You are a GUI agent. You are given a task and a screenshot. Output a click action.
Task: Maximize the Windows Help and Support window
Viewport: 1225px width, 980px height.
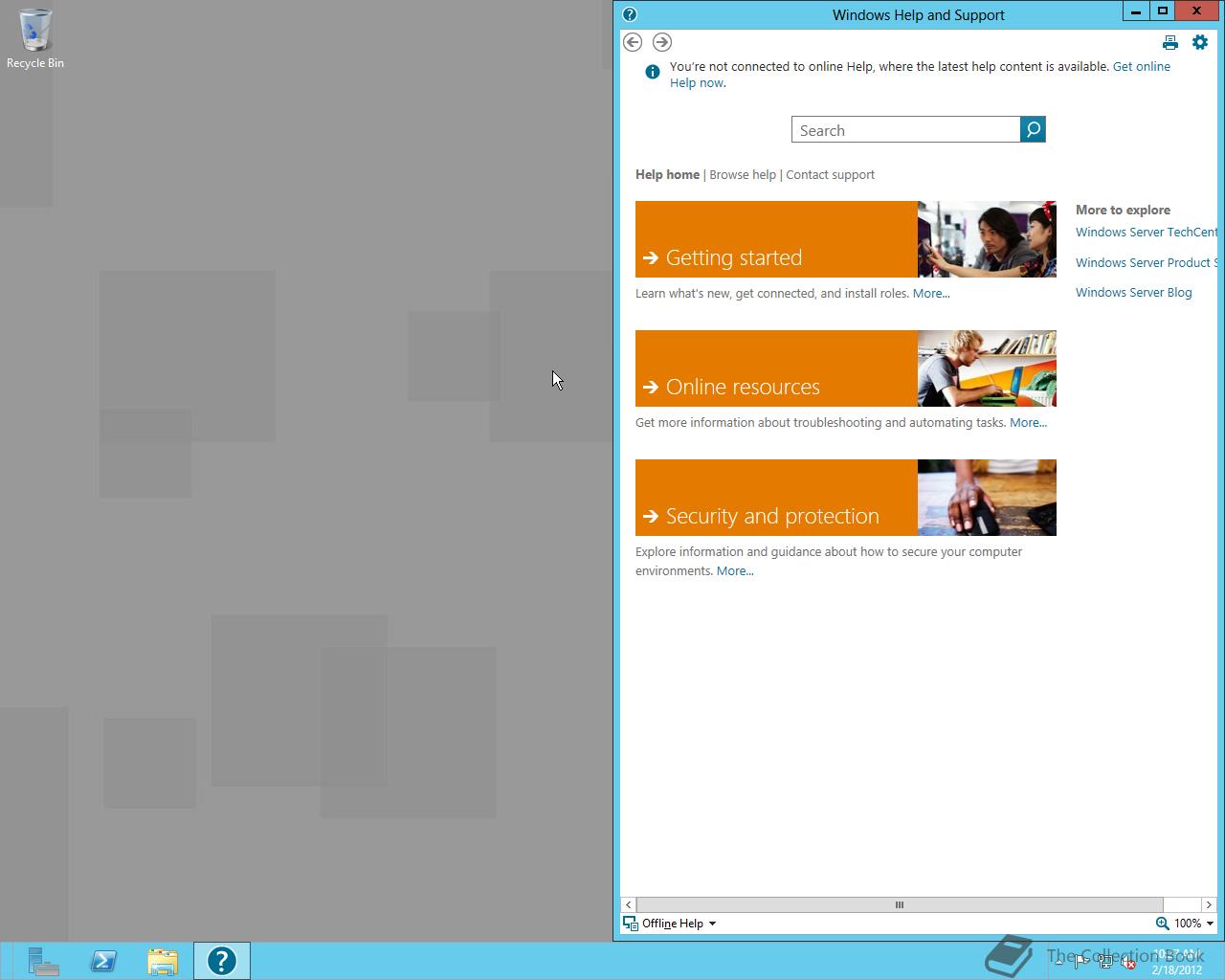point(1163,11)
